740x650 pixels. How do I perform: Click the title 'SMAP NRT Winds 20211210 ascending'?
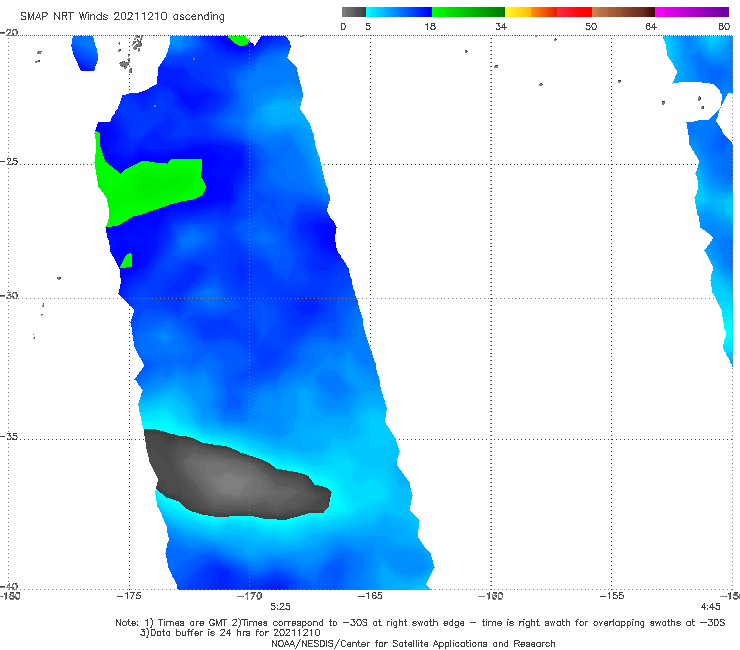pos(122,16)
